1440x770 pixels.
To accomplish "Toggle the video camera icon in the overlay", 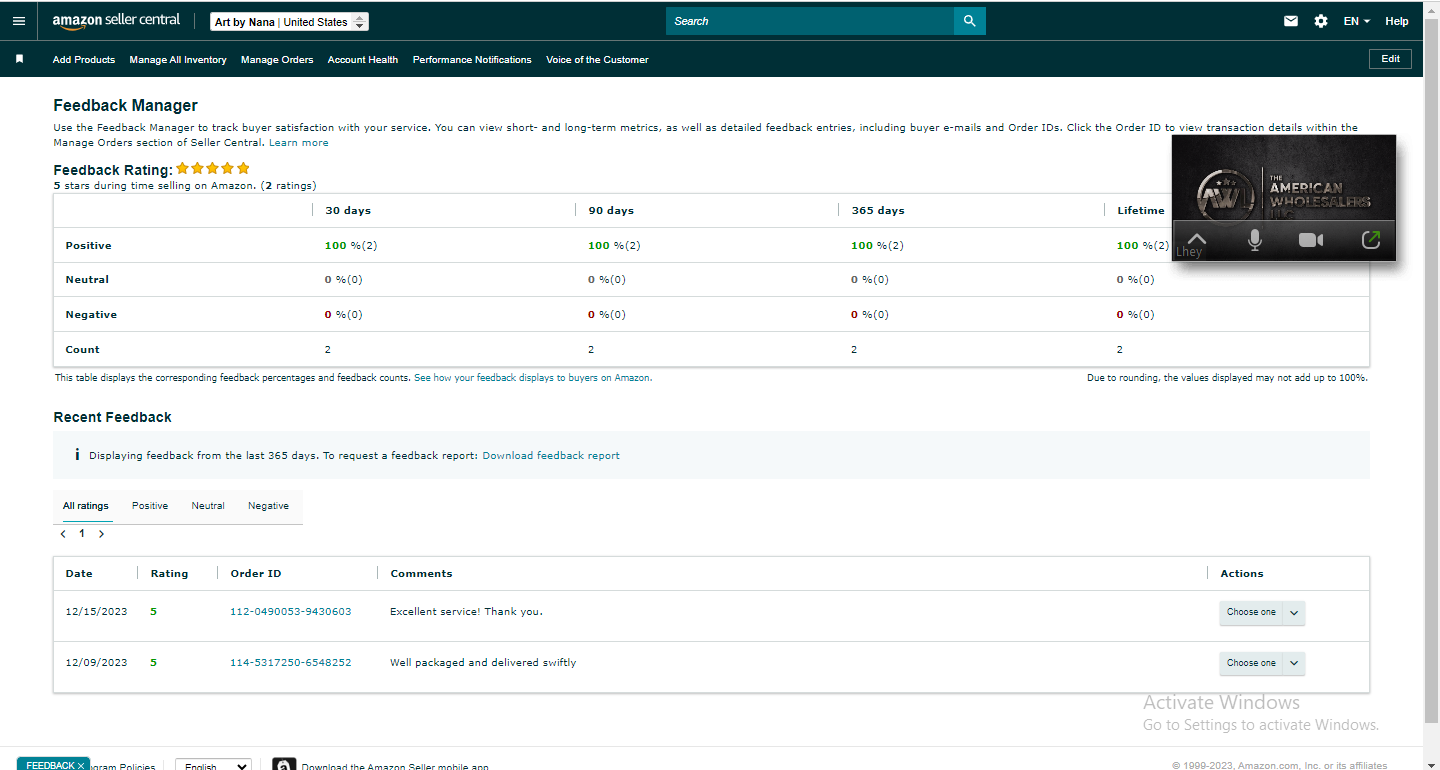I will 1310,240.
